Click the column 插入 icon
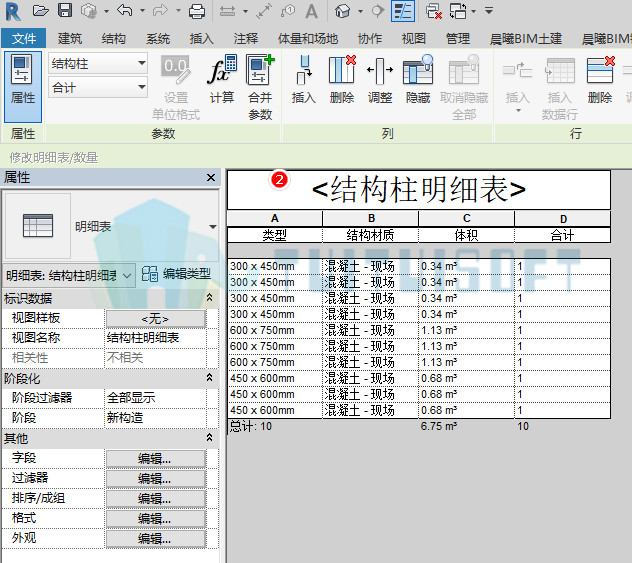 [x=304, y=80]
